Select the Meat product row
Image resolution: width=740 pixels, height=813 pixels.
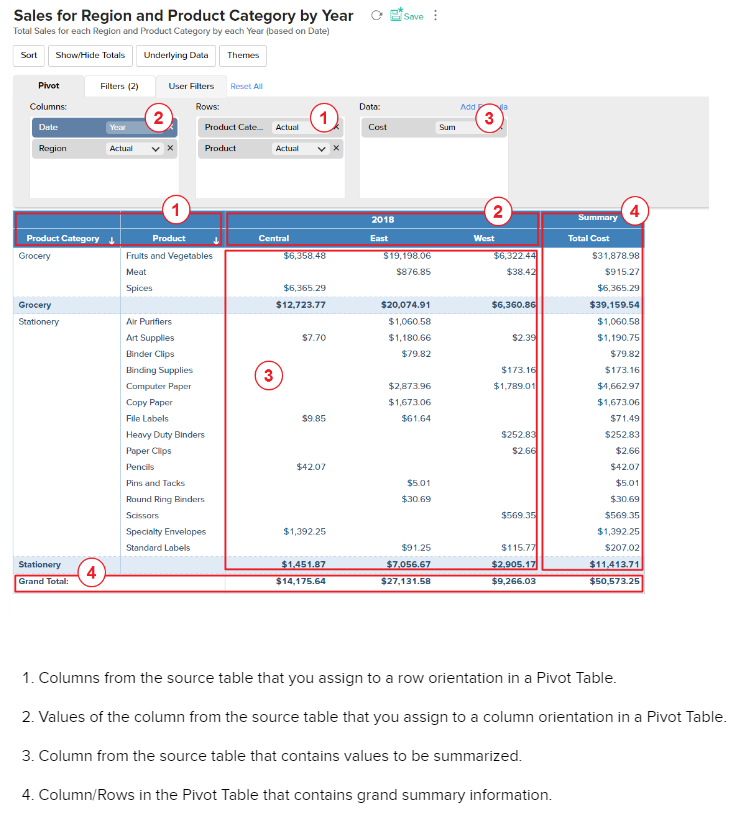[136, 272]
